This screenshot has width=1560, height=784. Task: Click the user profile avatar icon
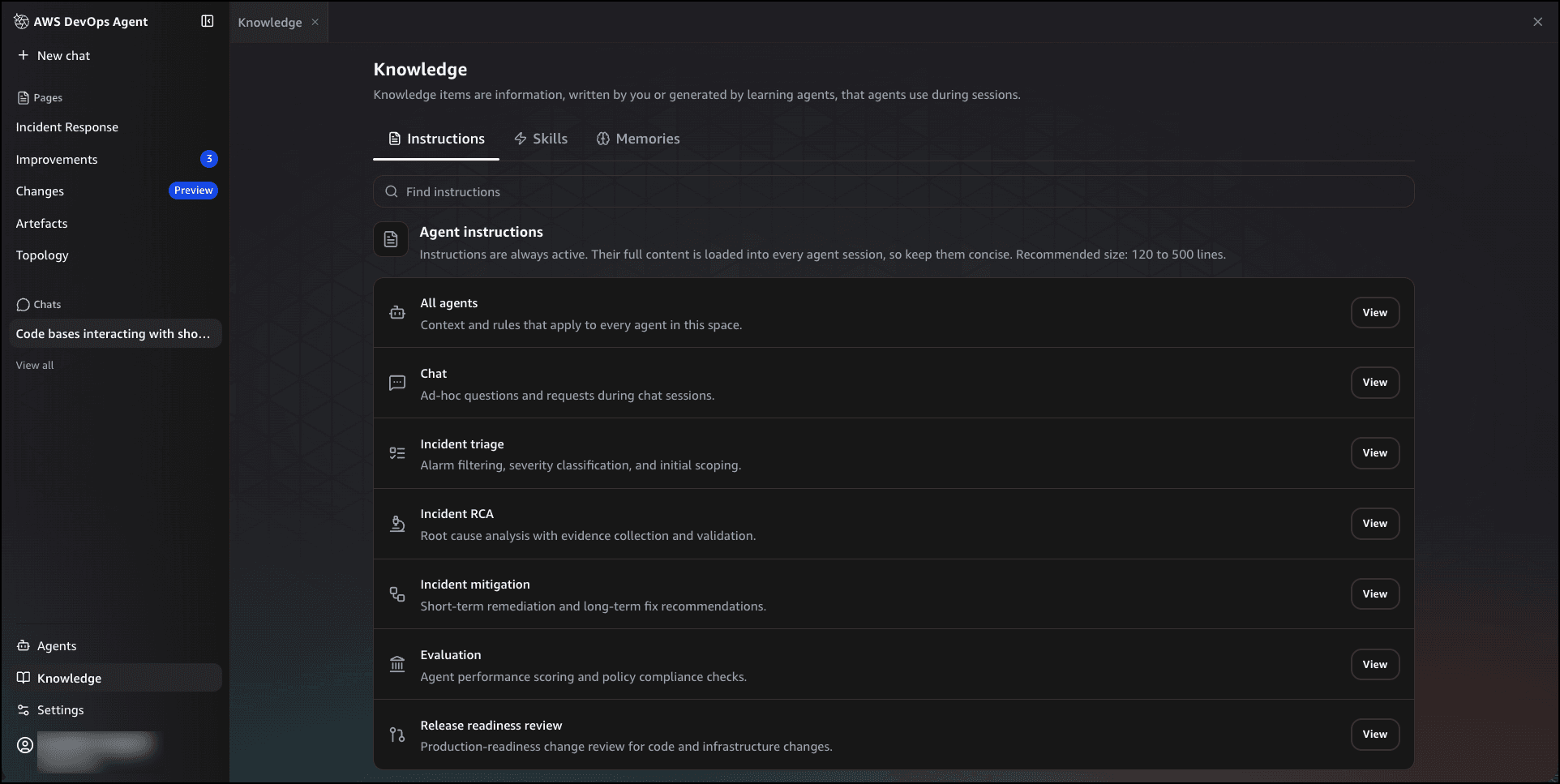[x=25, y=744]
